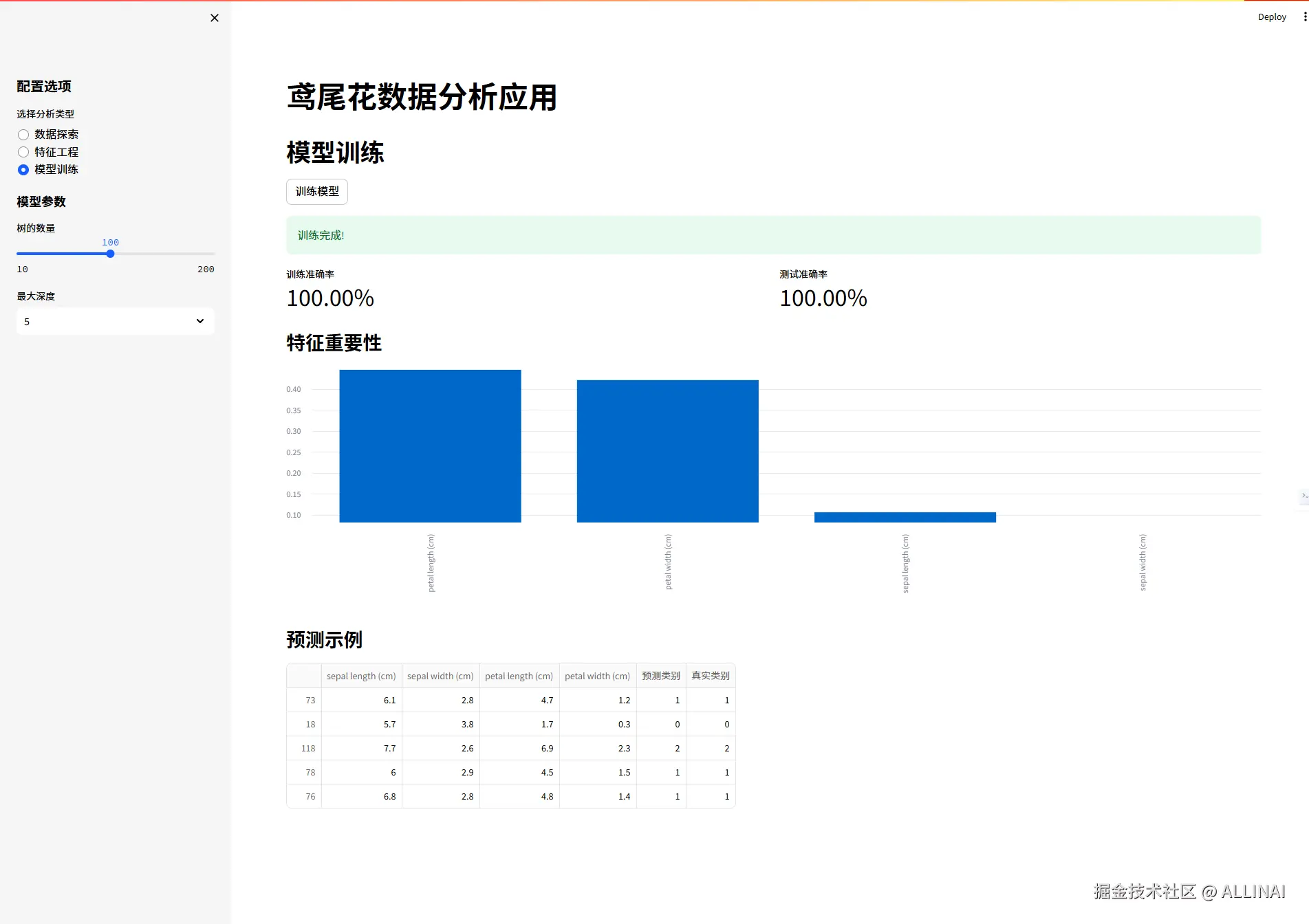Click the table cell with value 4.7
This screenshot has width=1309, height=924.
click(519, 700)
